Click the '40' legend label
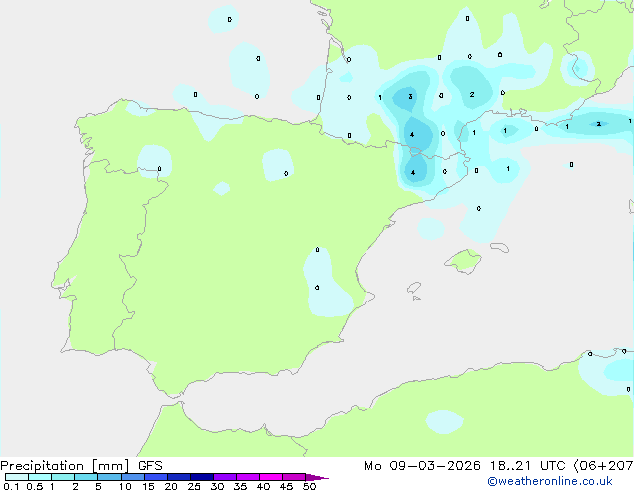The image size is (634, 490). (x=263, y=486)
